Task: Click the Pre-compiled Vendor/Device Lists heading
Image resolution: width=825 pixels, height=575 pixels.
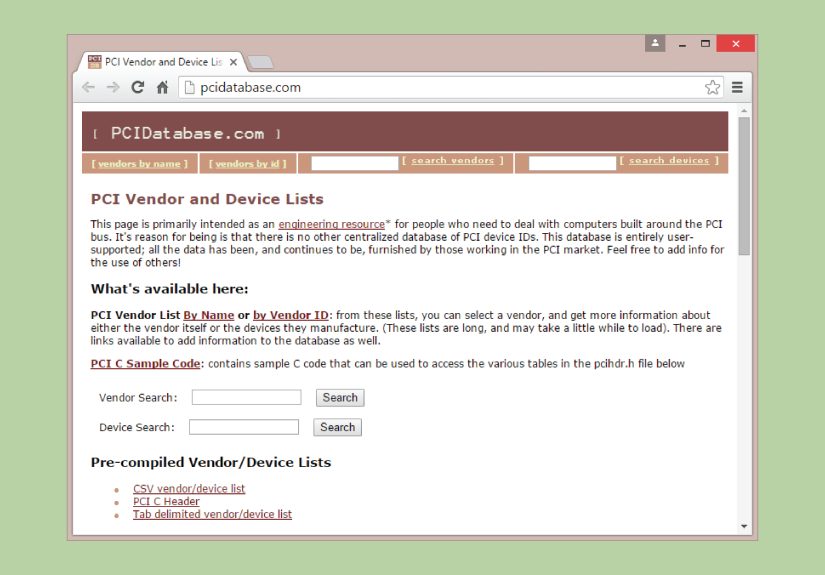Action: pyautogui.click(x=210, y=462)
